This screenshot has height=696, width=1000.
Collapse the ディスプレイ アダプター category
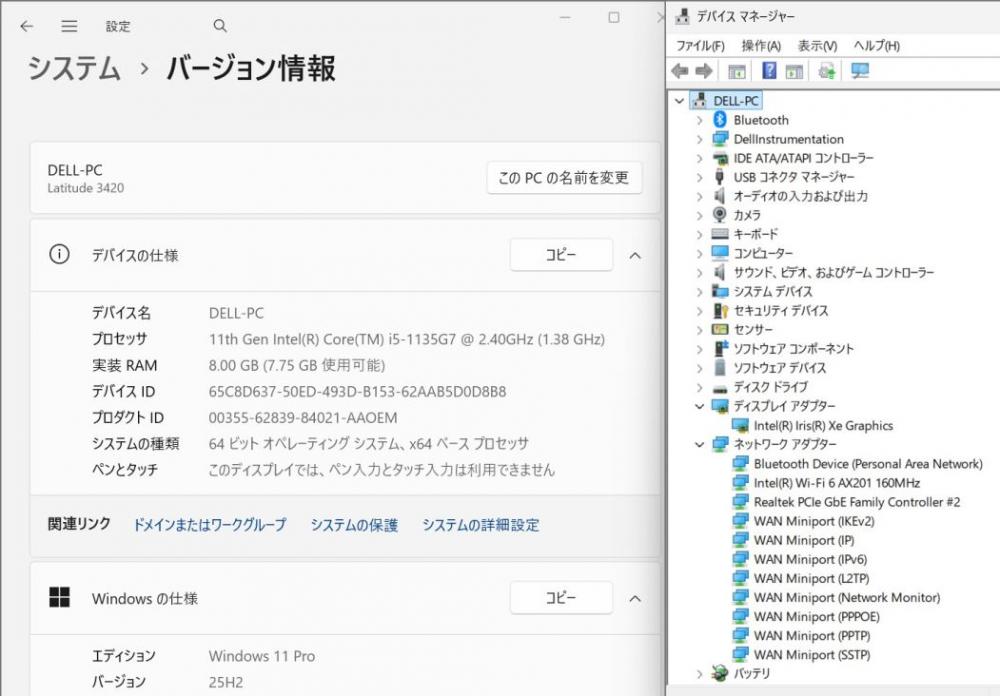pyautogui.click(x=700, y=406)
